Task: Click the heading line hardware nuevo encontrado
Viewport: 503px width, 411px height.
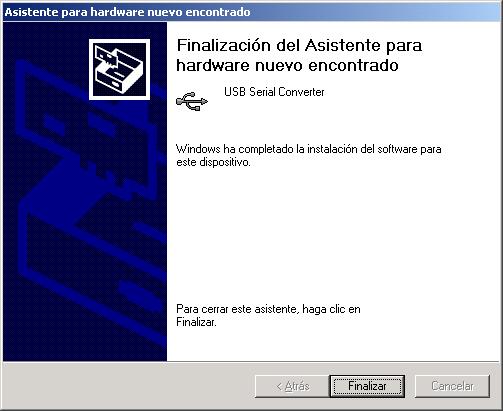Action: 287,65
